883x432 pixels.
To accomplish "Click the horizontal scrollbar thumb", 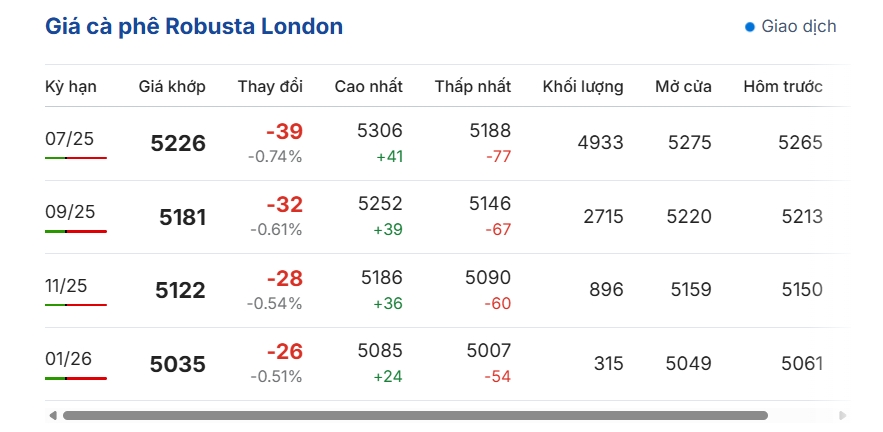I will click(415, 416).
